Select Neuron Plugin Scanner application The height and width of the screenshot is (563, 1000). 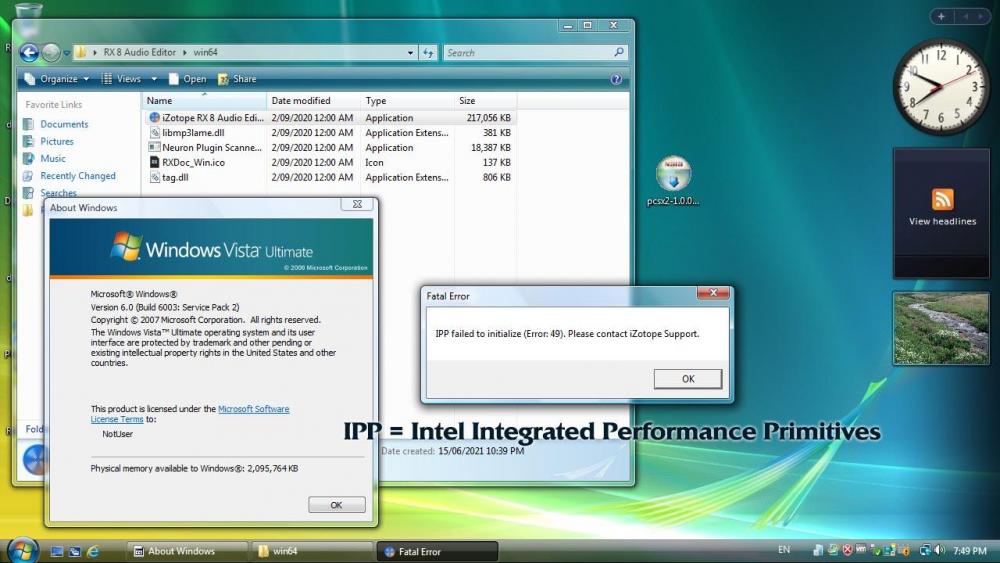pyautogui.click(x=205, y=147)
